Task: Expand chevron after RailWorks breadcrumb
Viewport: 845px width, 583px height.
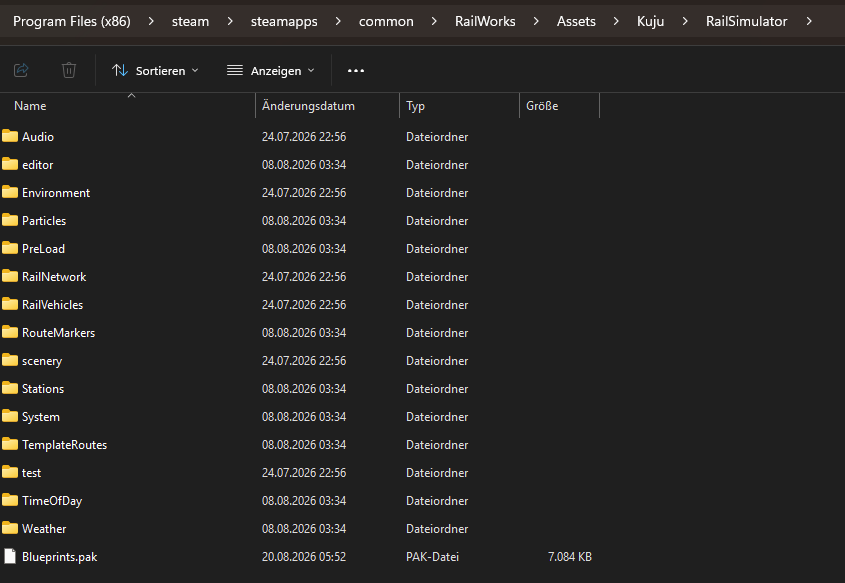Action: [x=536, y=21]
